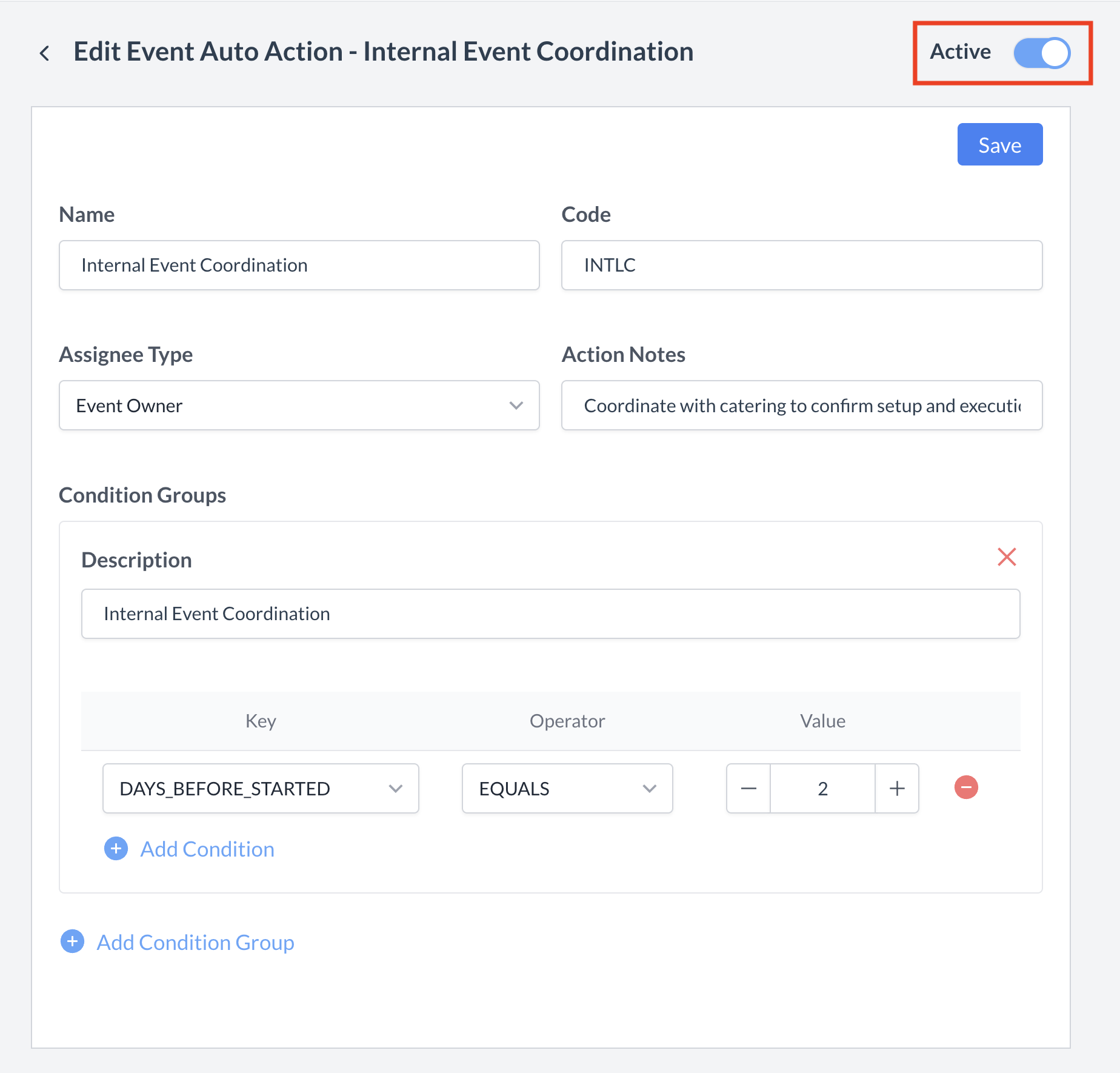Viewport: 1120px width, 1073px height.
Task: Click the Save button
Action: click(999, 144)
